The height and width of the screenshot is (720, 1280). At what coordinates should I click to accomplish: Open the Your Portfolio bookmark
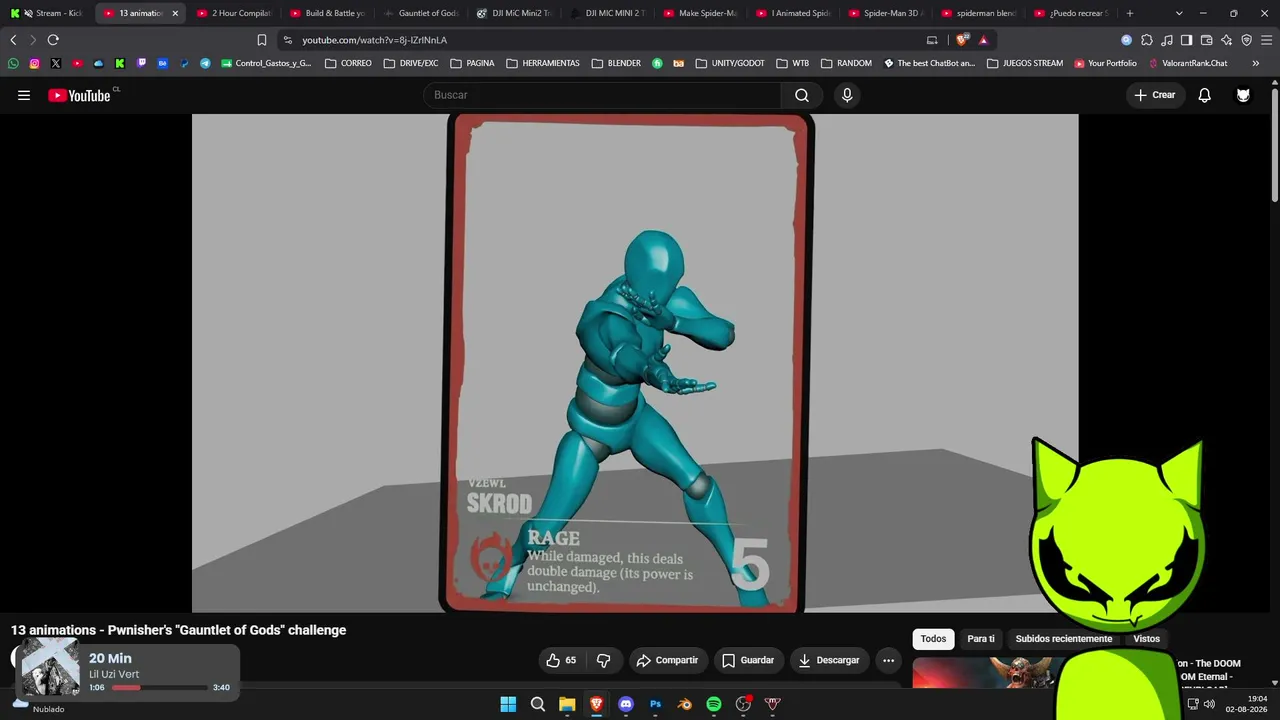pos(1105,63)
